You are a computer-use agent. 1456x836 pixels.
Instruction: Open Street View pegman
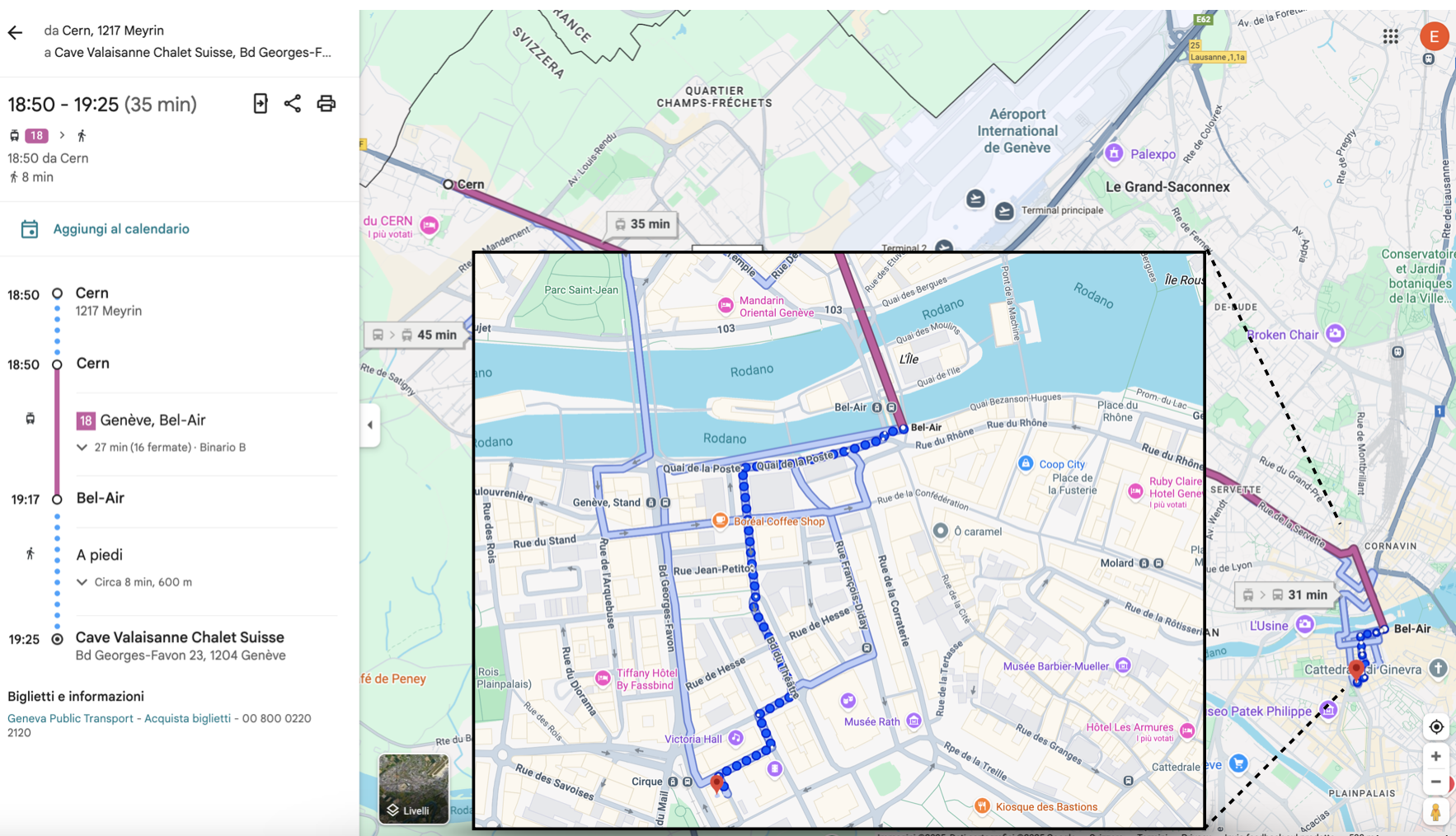click(1435, 812)
